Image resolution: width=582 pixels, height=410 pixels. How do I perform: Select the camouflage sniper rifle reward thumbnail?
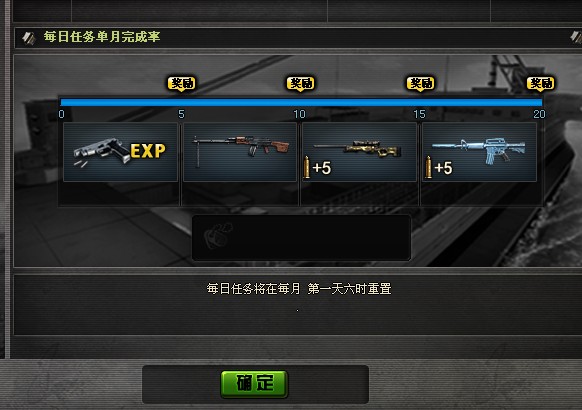click(x=360, y=152)
